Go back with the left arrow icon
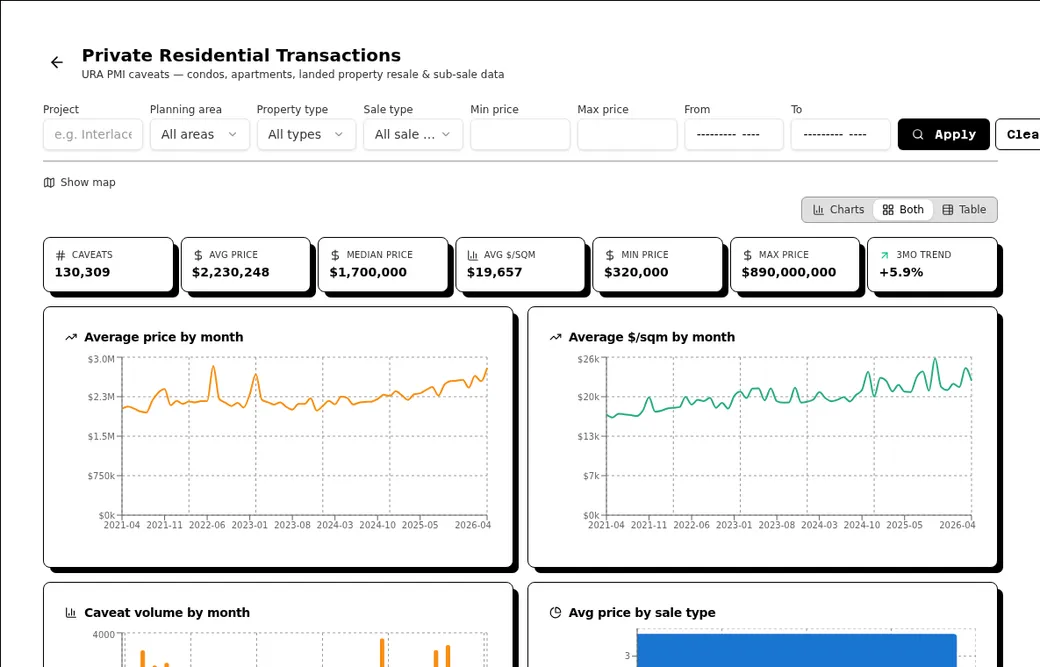Screen dimensions: 1040x667 (x=57, y=62)
